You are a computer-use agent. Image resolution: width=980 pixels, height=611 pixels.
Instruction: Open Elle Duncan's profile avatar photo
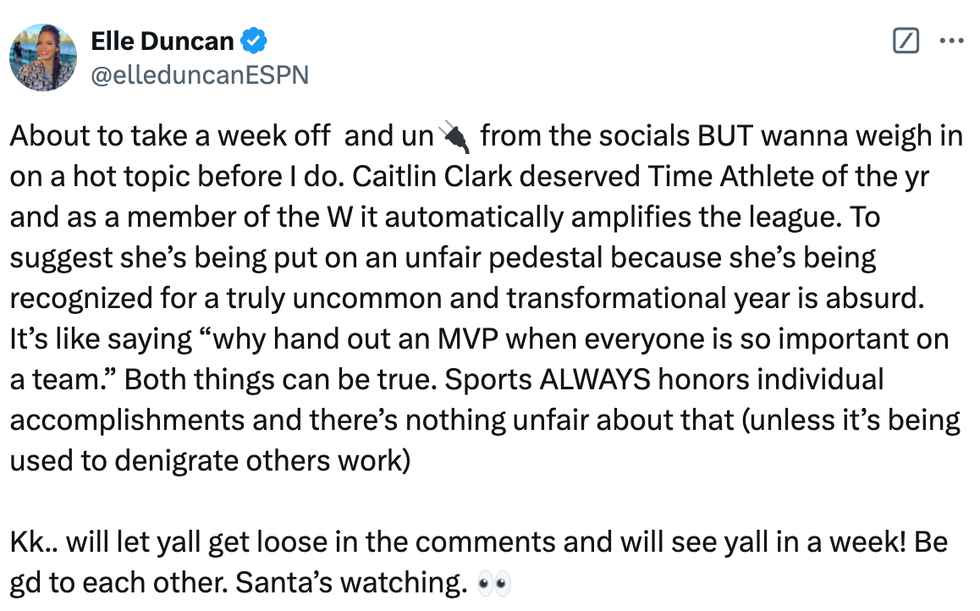[43, 57]
